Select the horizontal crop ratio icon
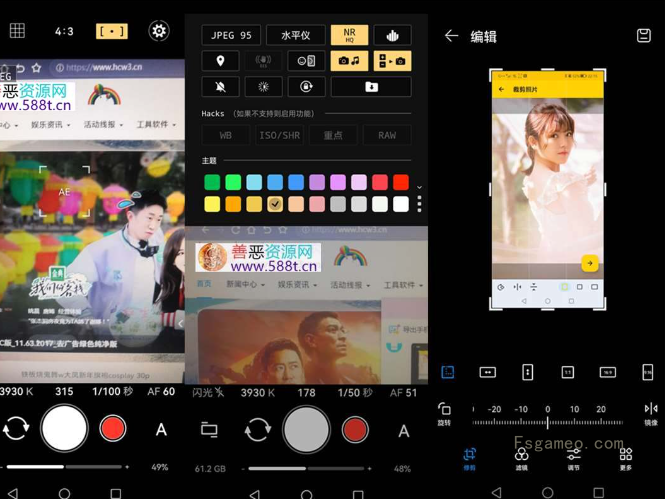The width and height of the screenshot is (665, 499). [x=488, y=372]
